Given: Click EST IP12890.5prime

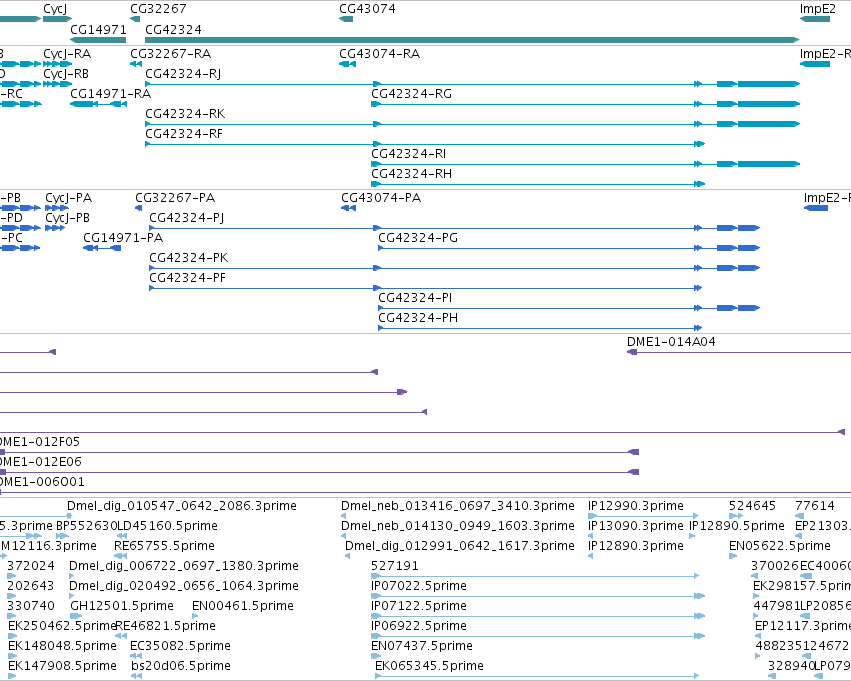Looking at the screenshot, I should [736, 526].
